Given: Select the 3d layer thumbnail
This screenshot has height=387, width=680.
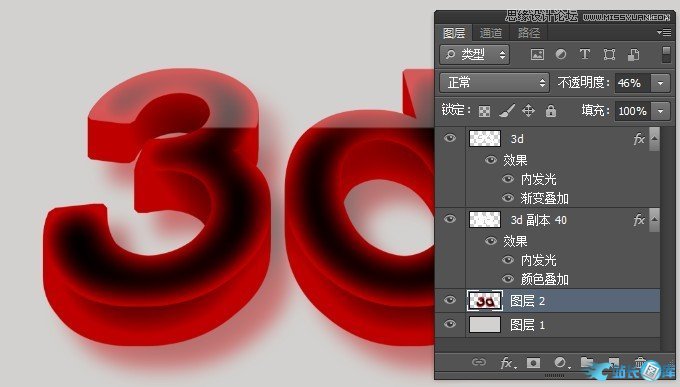Looking at the screenshot, I should (485, 138).
